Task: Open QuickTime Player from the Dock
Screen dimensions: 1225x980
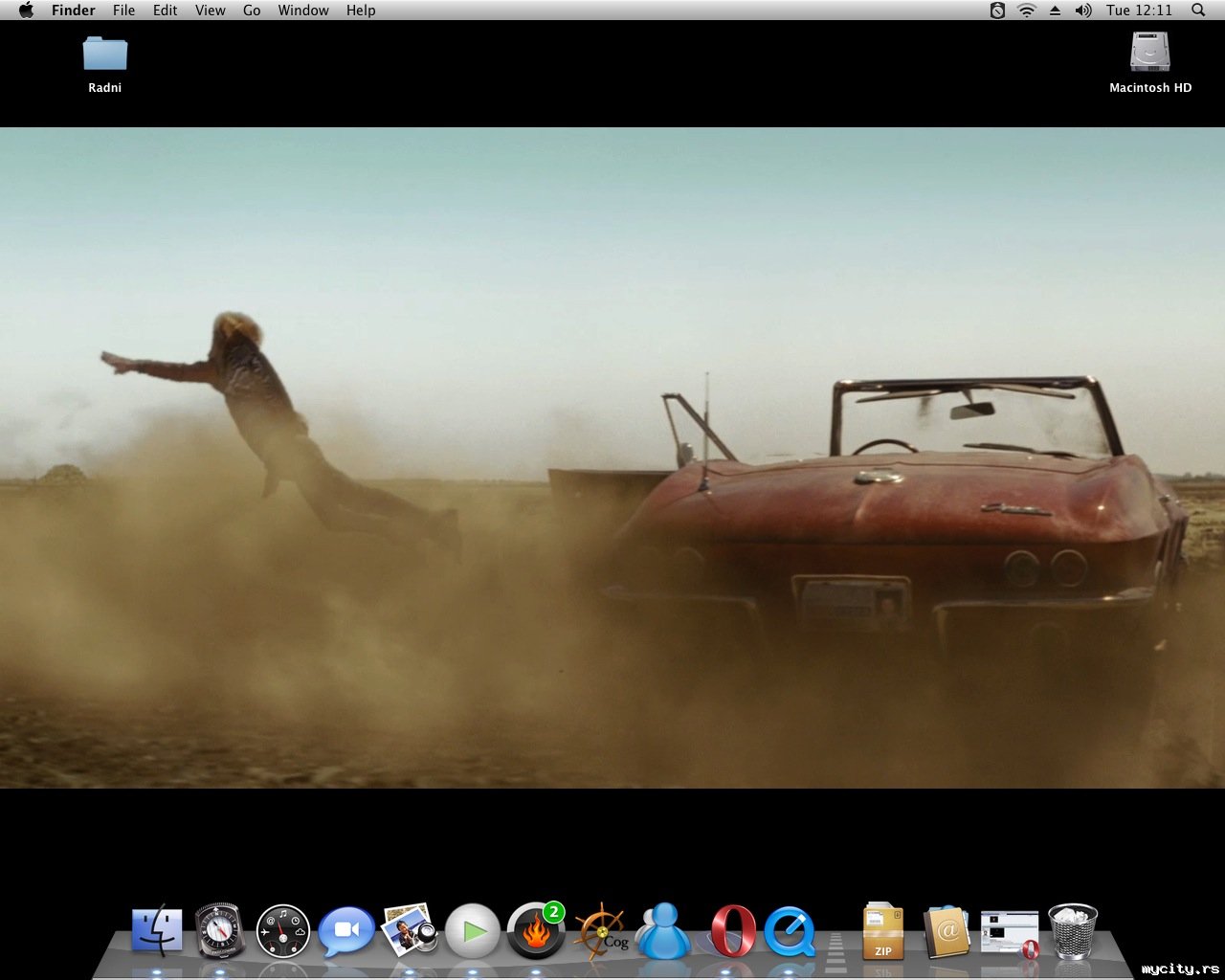Action: 790,931
